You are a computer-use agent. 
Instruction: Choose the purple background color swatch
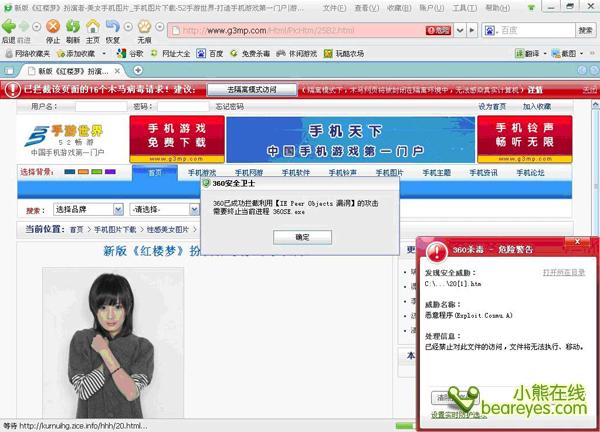click(x=110, y=172)
